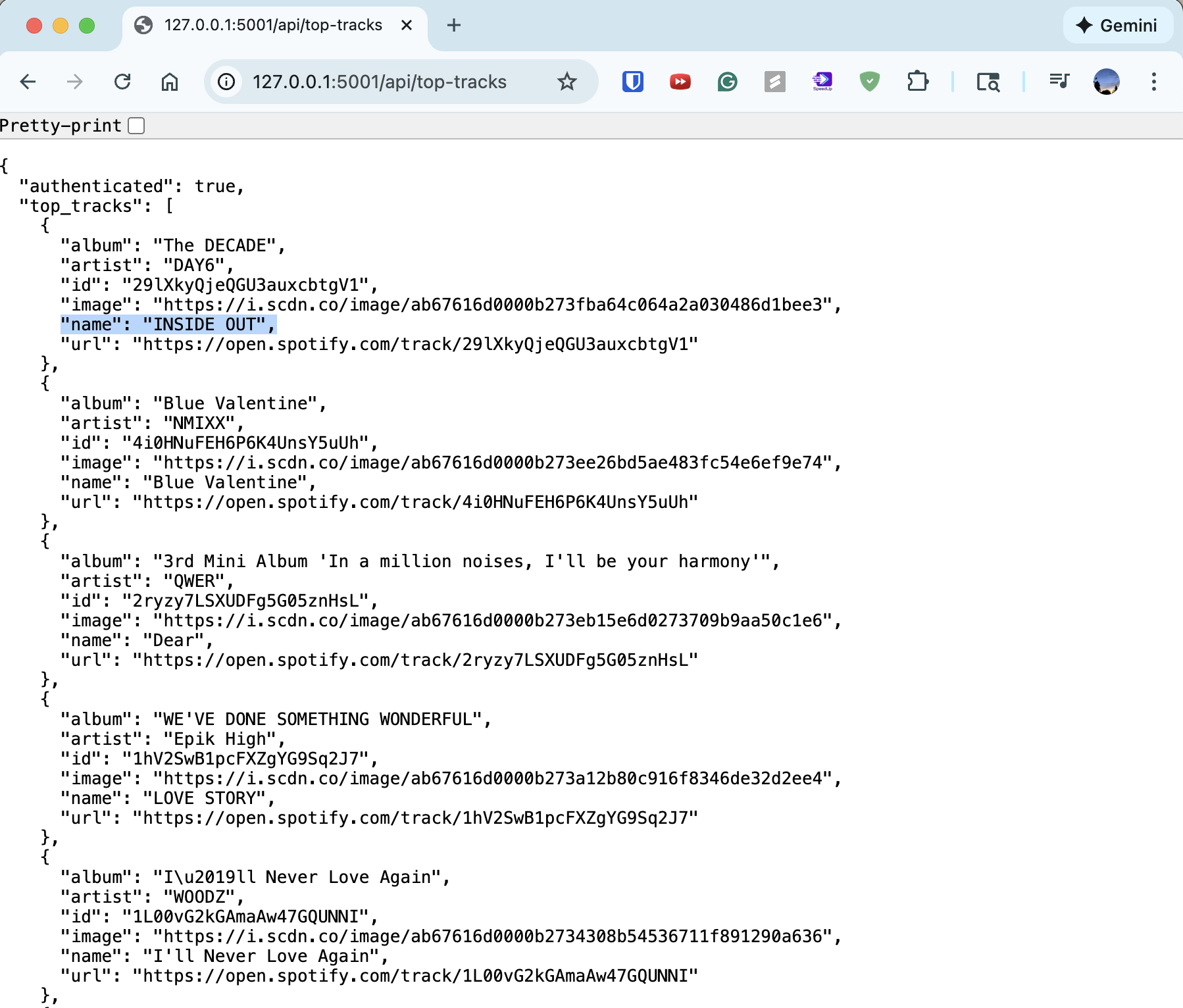
Task: Enable the Pretty-print checkbox
Action: [x=136, y=125]
